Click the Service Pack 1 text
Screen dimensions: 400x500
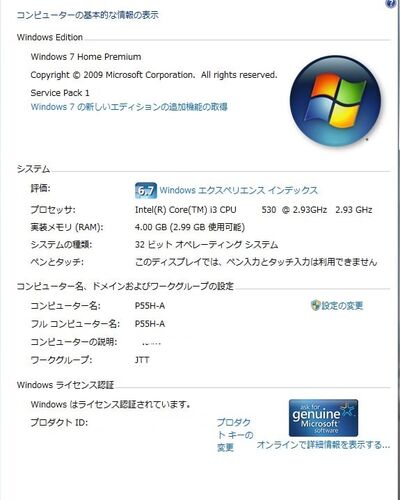[x=60, y=93]
